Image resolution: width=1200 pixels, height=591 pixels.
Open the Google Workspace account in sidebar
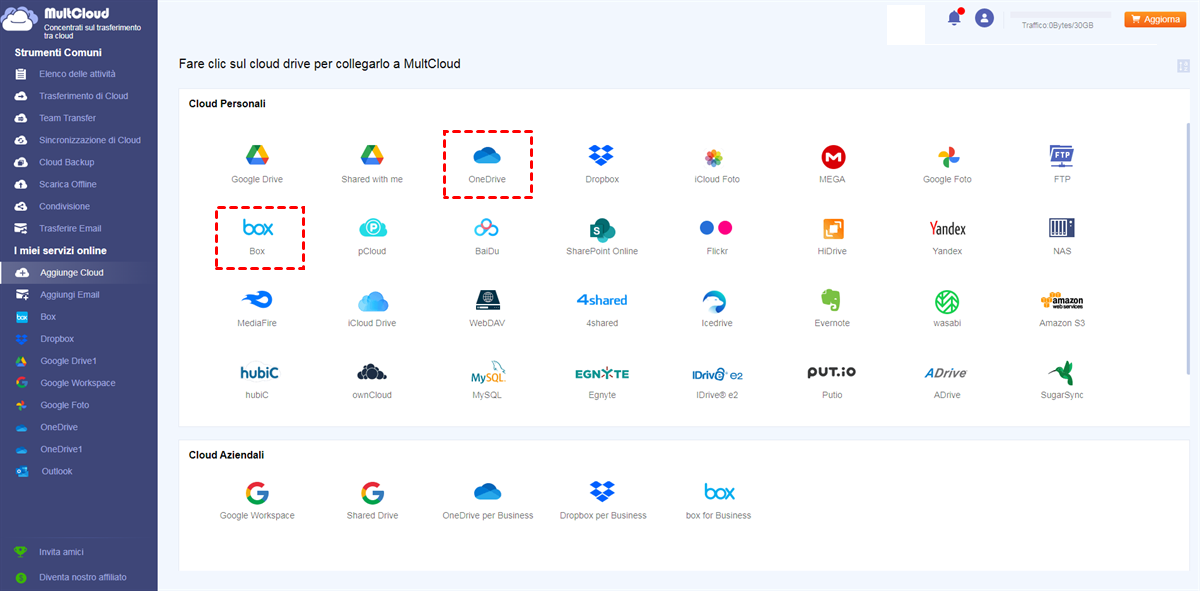click(x=78, y=383)
